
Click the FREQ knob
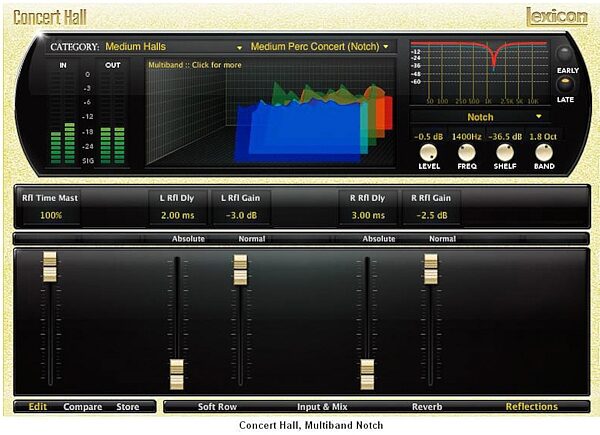[466, 152]
